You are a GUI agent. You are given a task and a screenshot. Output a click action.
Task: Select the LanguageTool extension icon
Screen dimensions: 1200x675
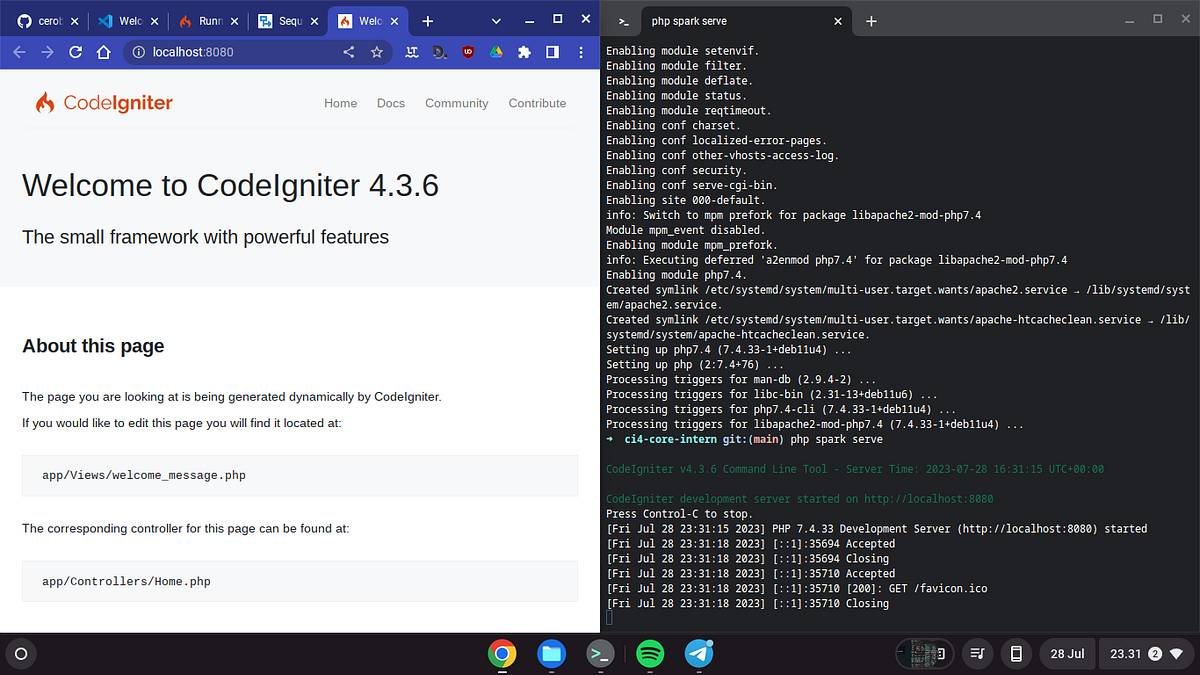point(411,52)
